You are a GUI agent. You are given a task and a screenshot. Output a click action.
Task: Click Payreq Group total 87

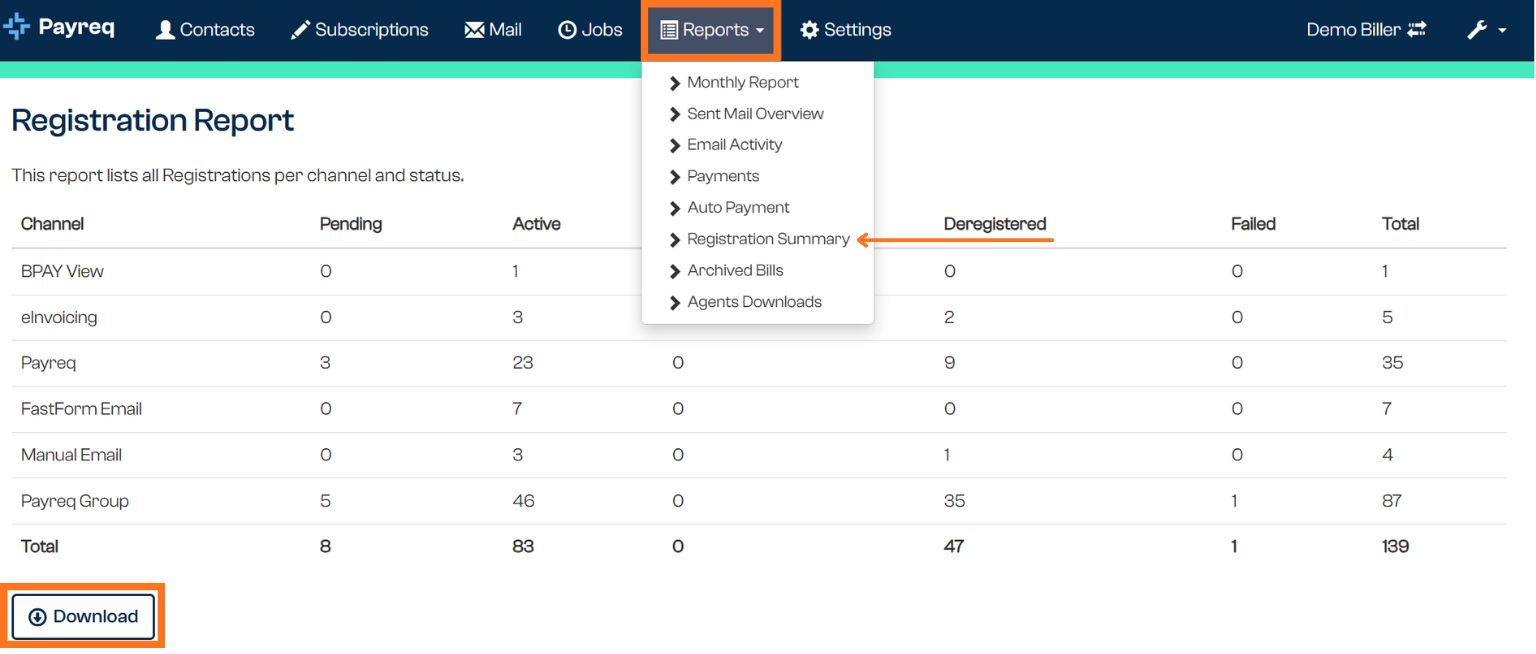[1392, 501]
